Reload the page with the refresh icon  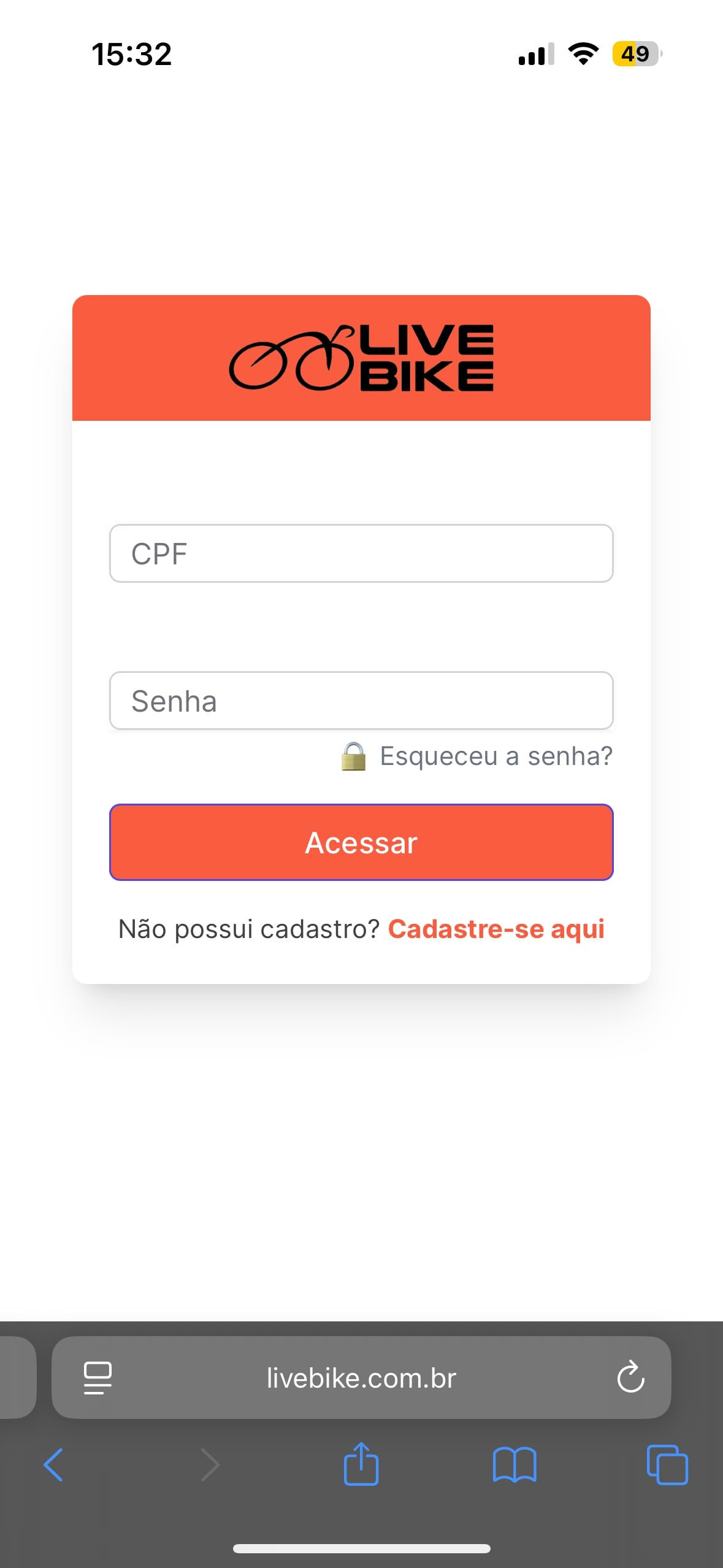(630, 1378)
